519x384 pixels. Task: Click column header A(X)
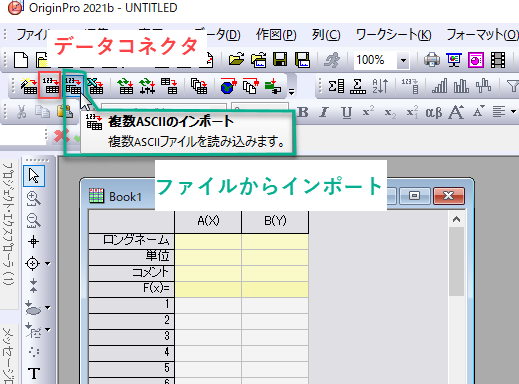208,221
